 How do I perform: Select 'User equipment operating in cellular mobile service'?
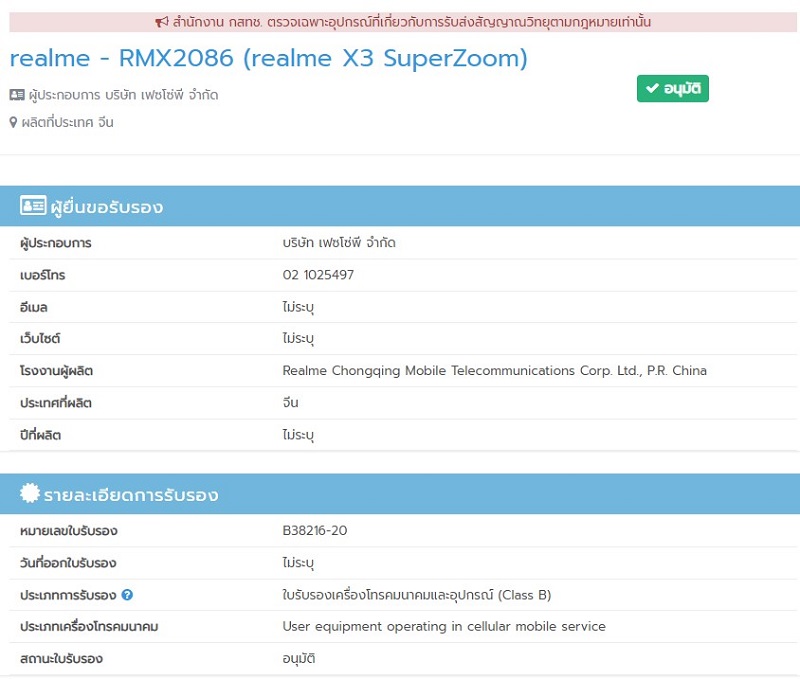point(444,626)
